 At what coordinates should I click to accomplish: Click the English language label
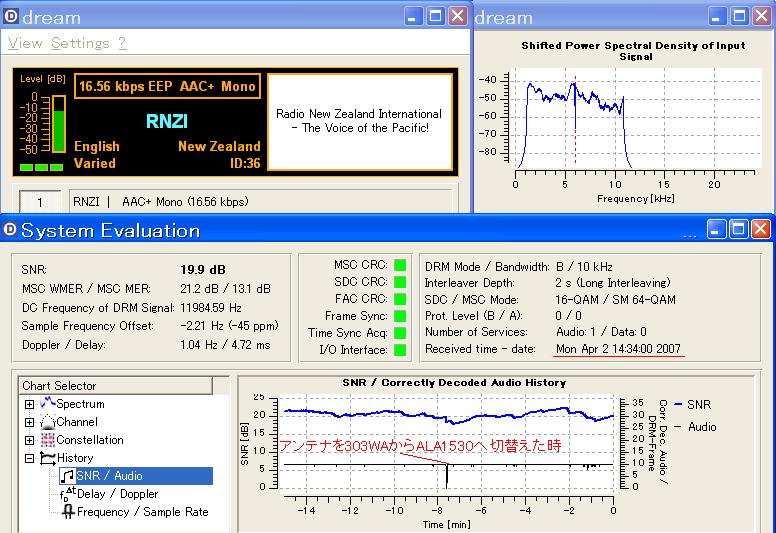97,146
